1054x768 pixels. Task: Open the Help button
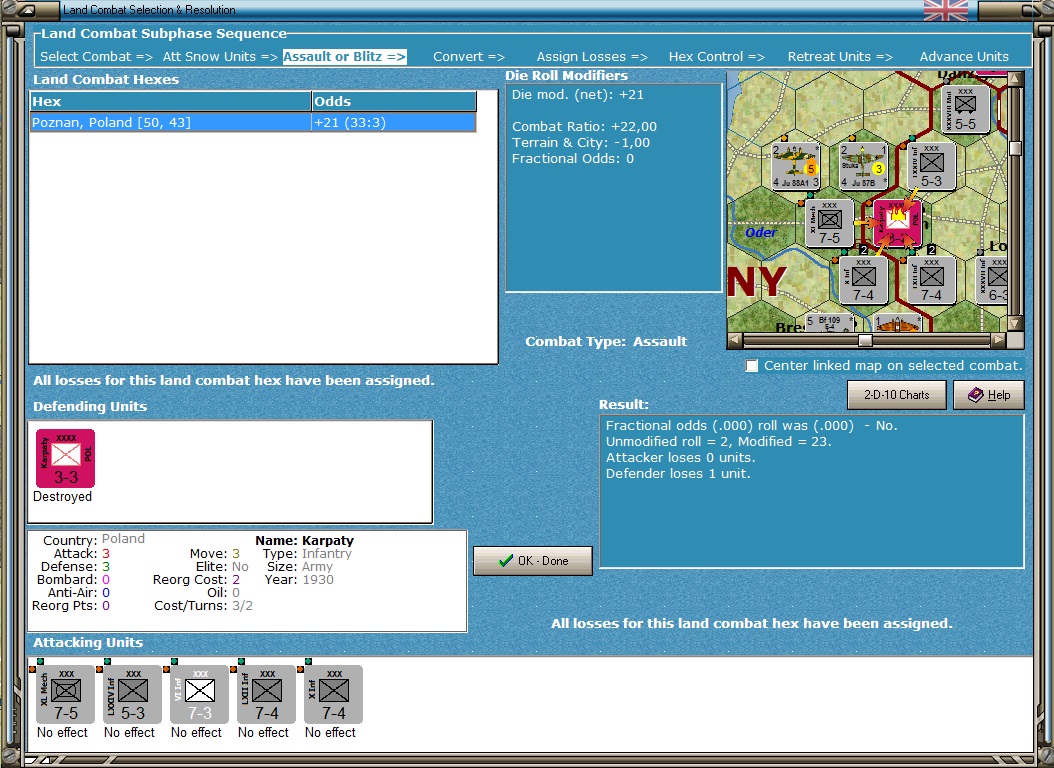989,395
